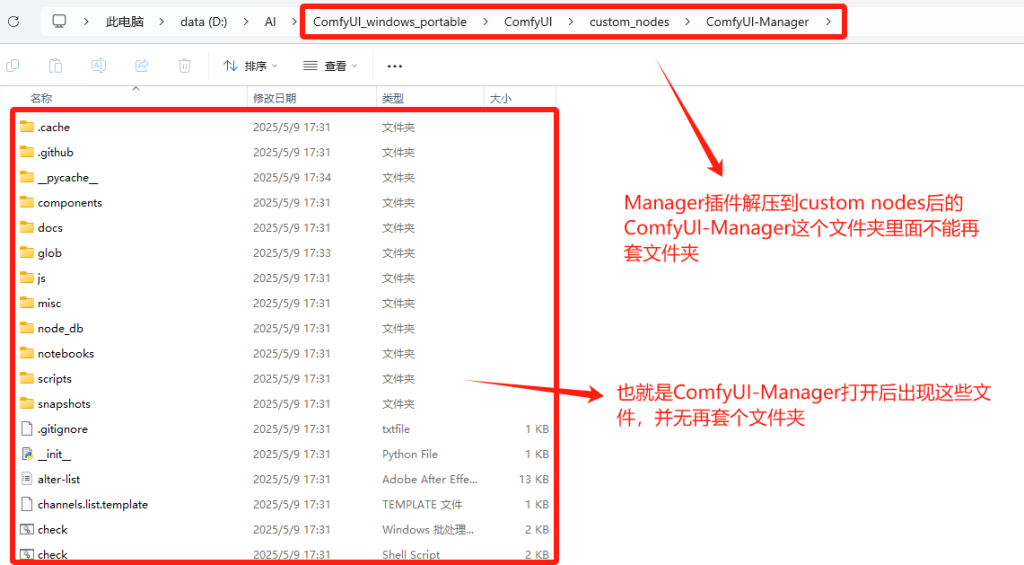Image resolution: width=1024 pixels, height=565 pixels.
Task: Click the components folder name
Action: 70,202
